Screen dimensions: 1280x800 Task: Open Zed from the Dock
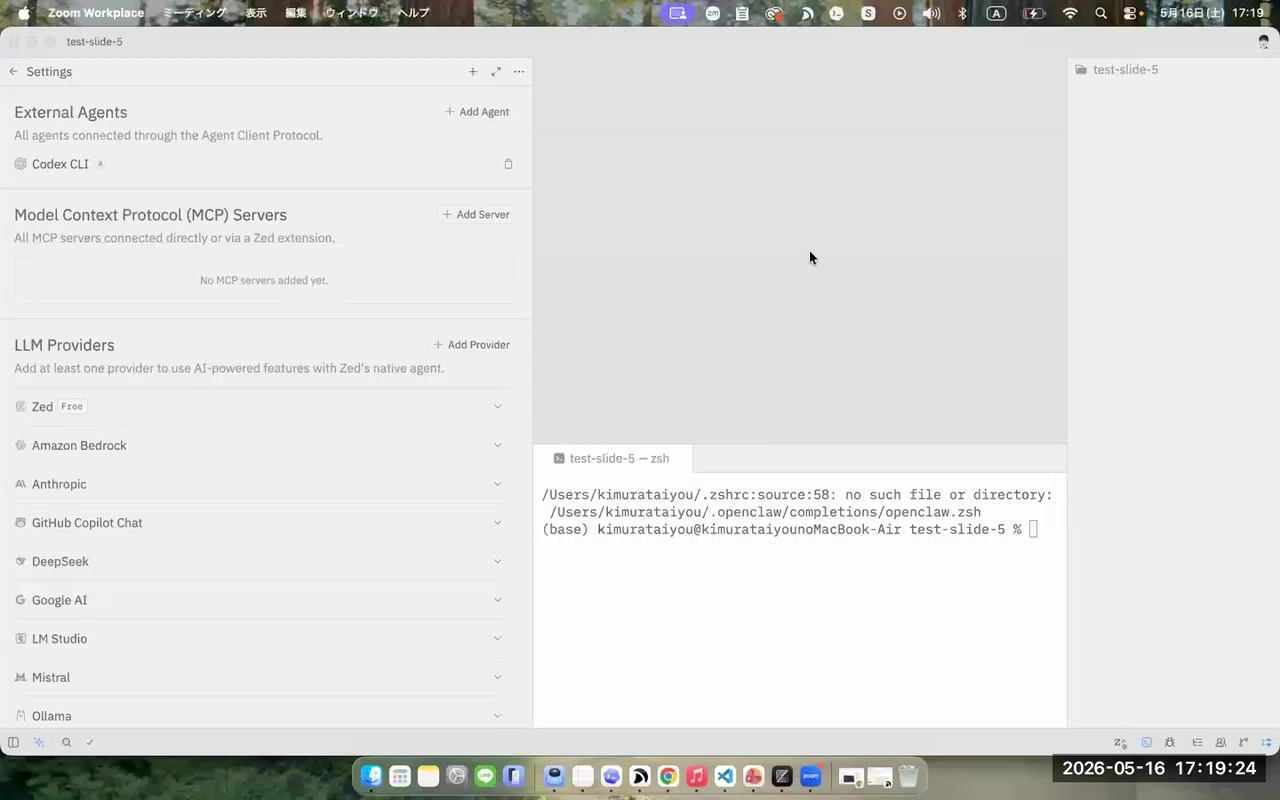click(783, 776)
